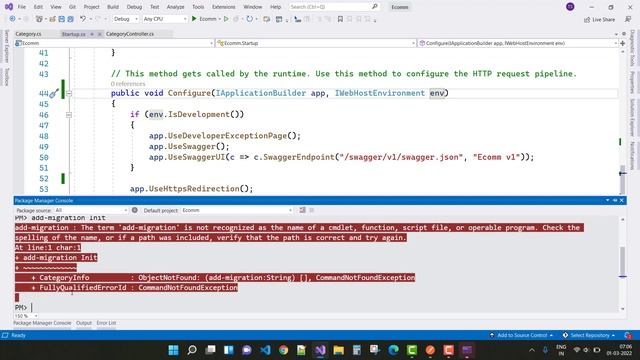
Task: Open the Debug menu
Action: (x=134, y=7)
